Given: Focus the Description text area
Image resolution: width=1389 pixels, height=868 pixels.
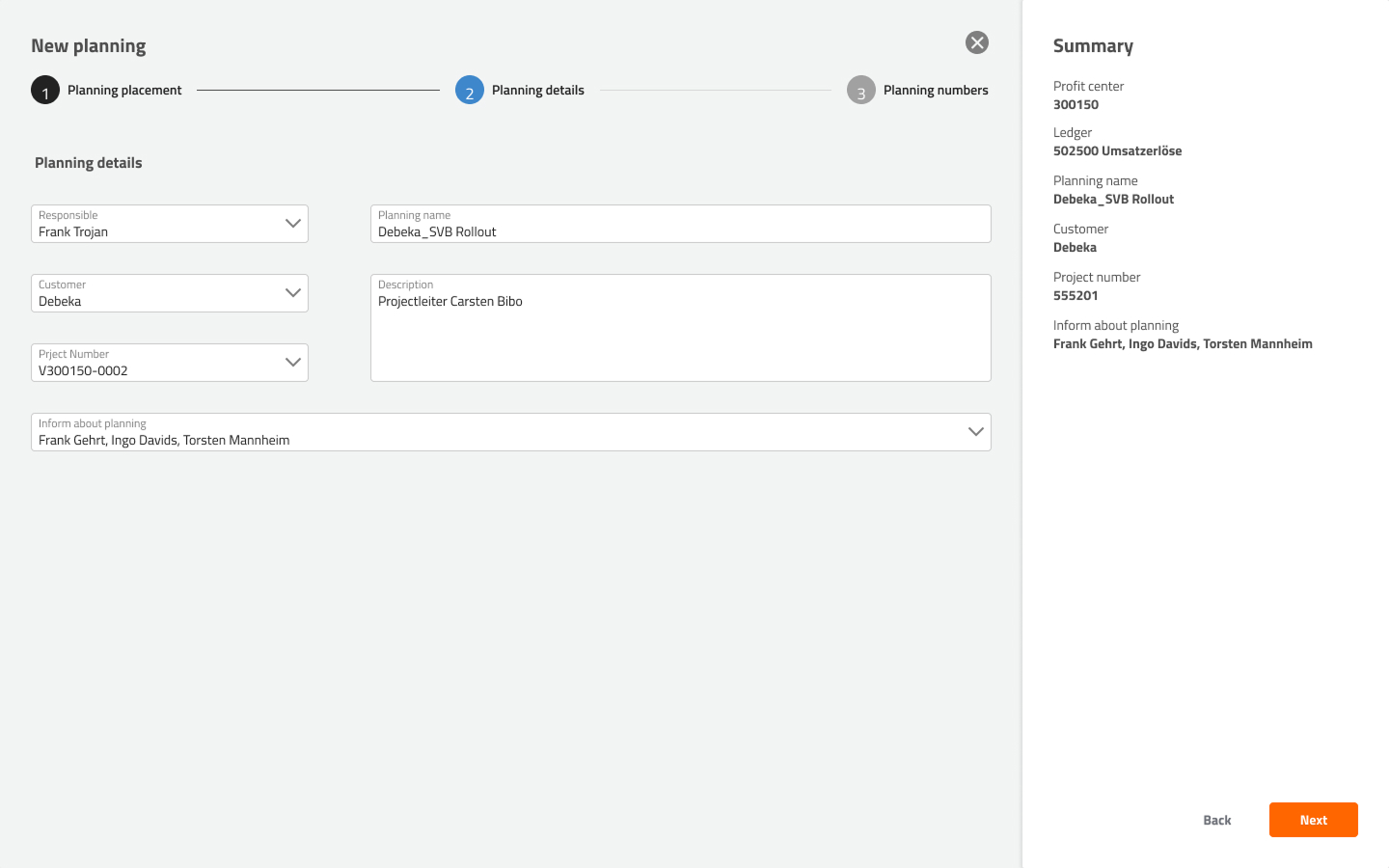Looking at the screenshot, I should click(680, 338).
